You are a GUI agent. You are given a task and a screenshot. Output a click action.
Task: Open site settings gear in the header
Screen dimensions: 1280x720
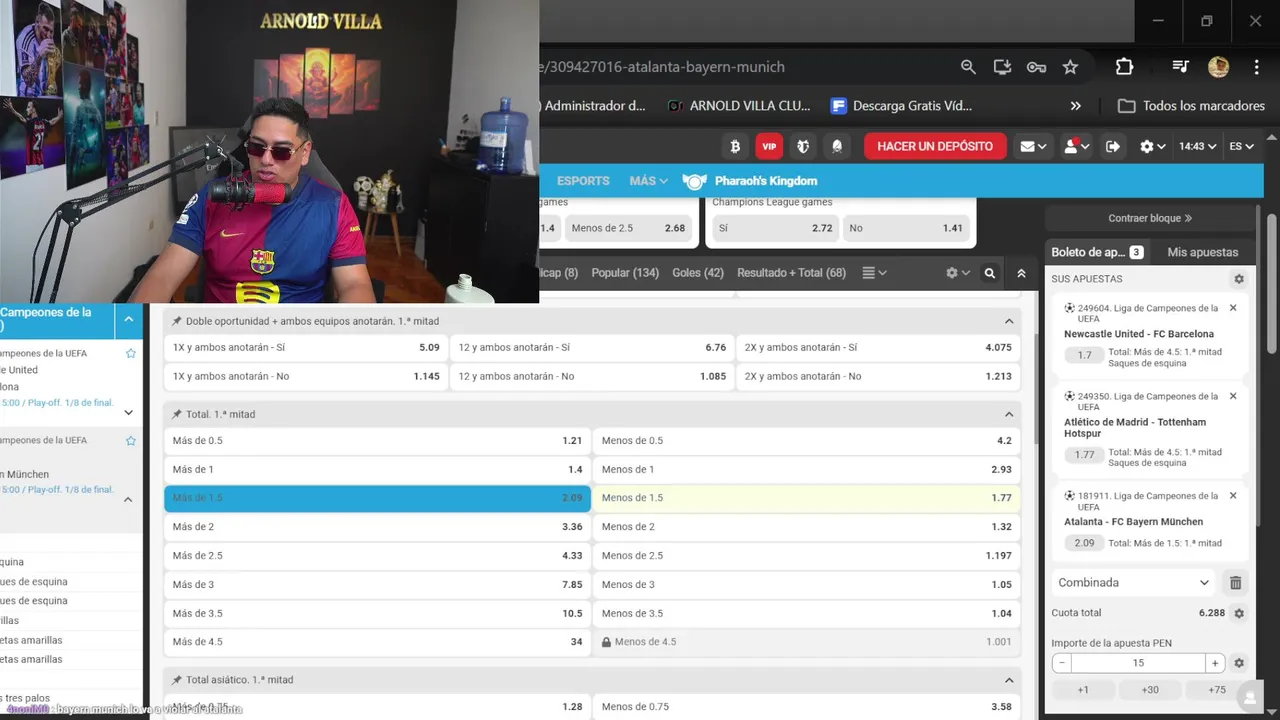1153,146
